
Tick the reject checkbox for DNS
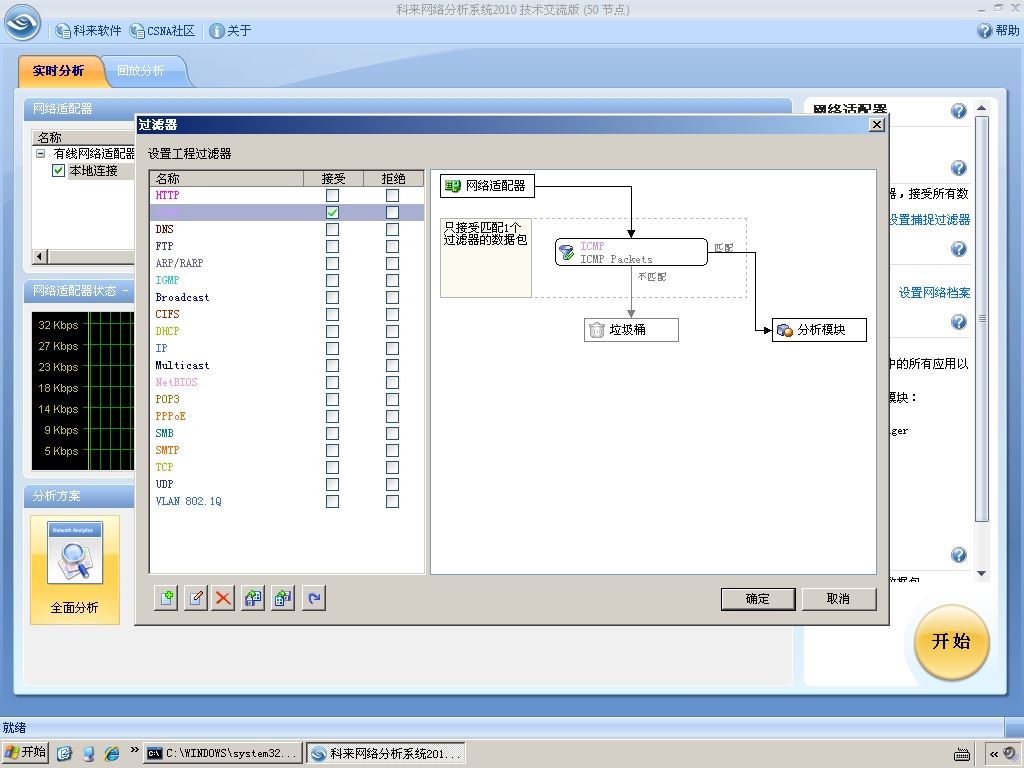pos(392,229)
